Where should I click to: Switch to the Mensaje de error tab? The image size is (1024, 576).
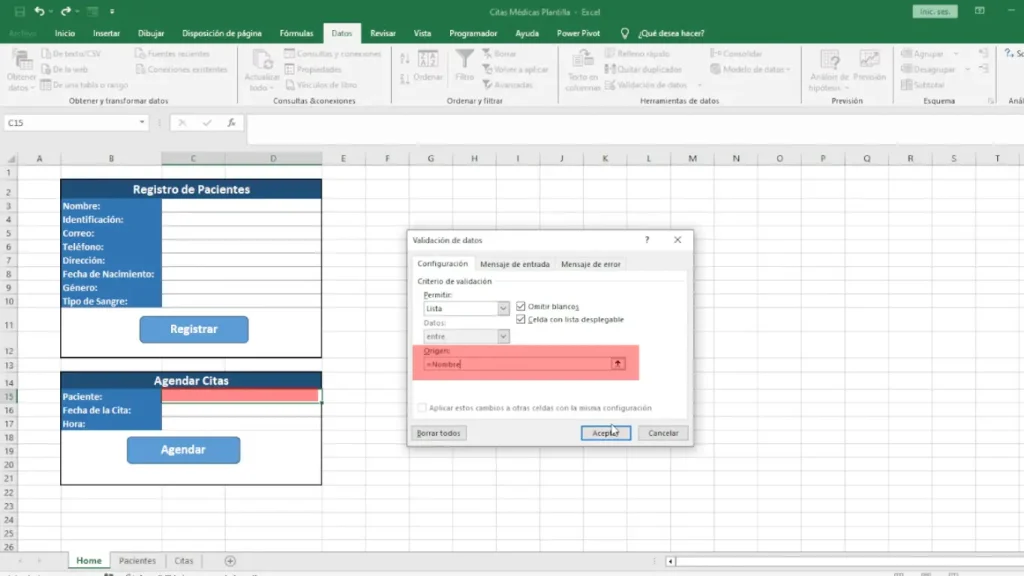click(591, 264)
